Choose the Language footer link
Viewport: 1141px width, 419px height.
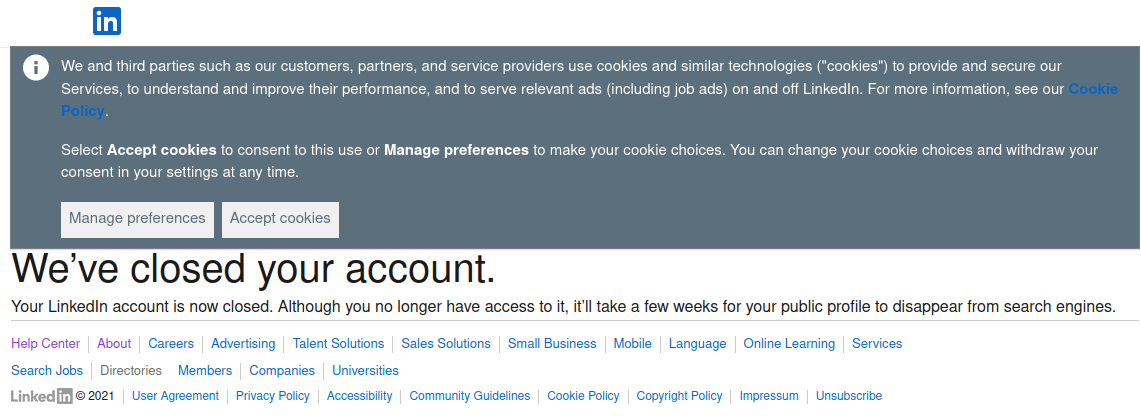coord(697,344)
